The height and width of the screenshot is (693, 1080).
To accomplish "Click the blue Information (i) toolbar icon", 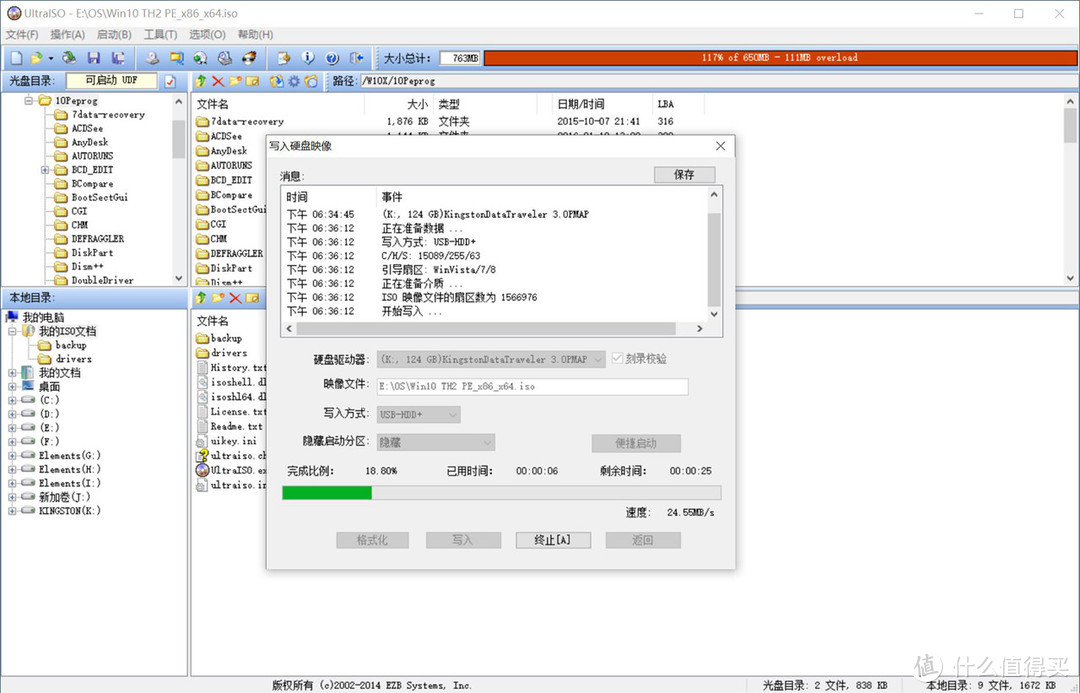I will (x=308, y=58).
